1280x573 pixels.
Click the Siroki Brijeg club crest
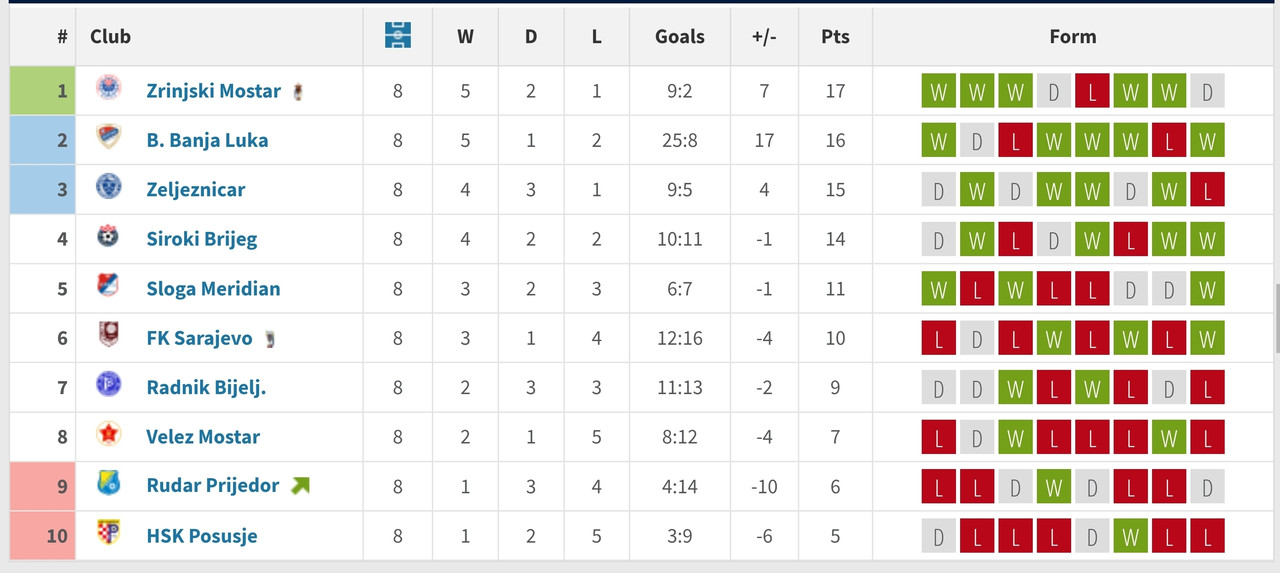108,238
